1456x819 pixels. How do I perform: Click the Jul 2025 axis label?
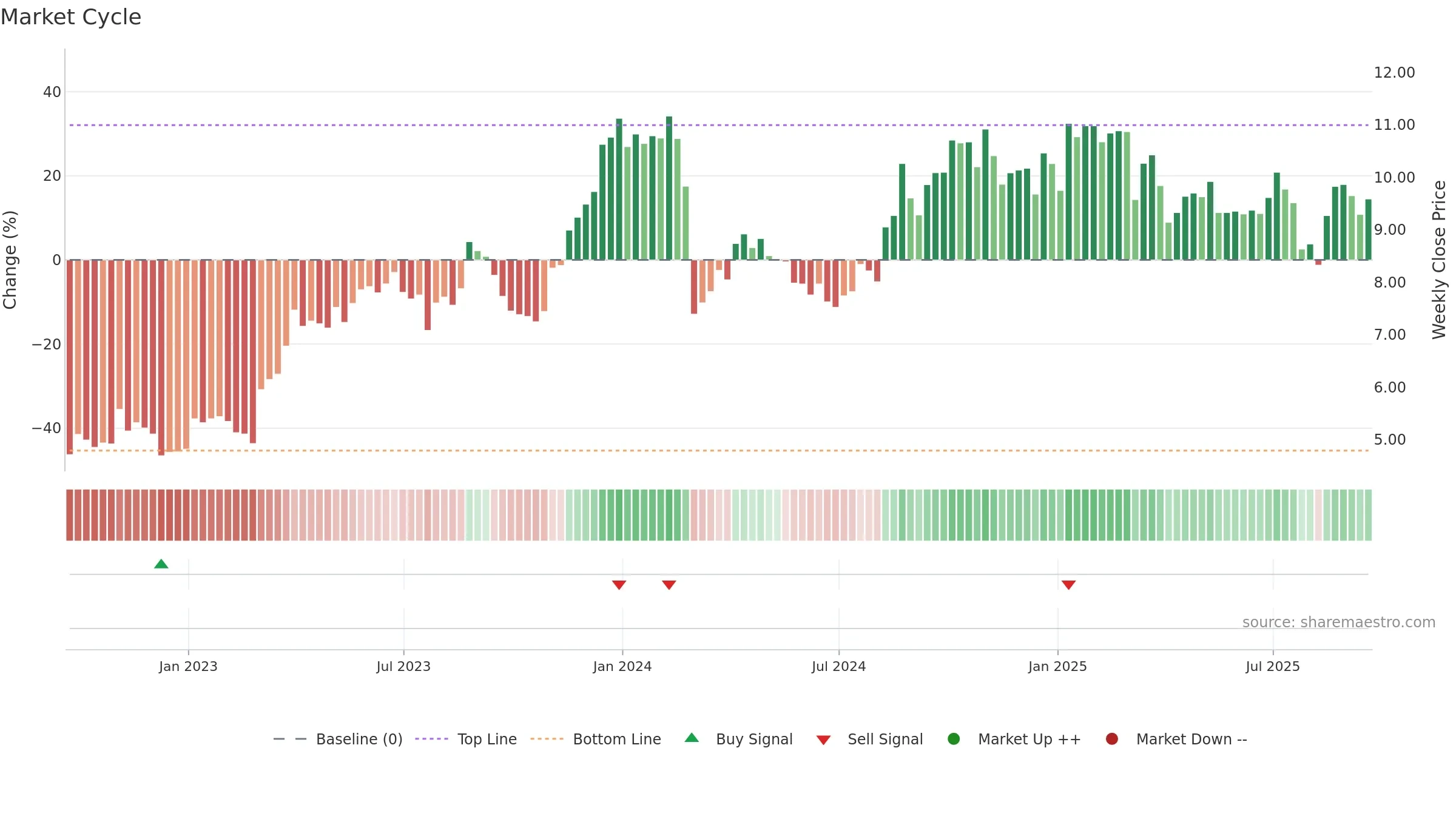pos(1273,666)
